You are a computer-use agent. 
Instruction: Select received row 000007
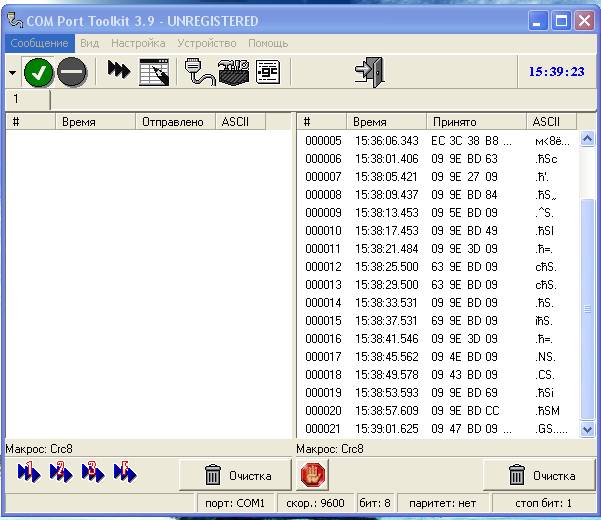click(x=437, y=177)
